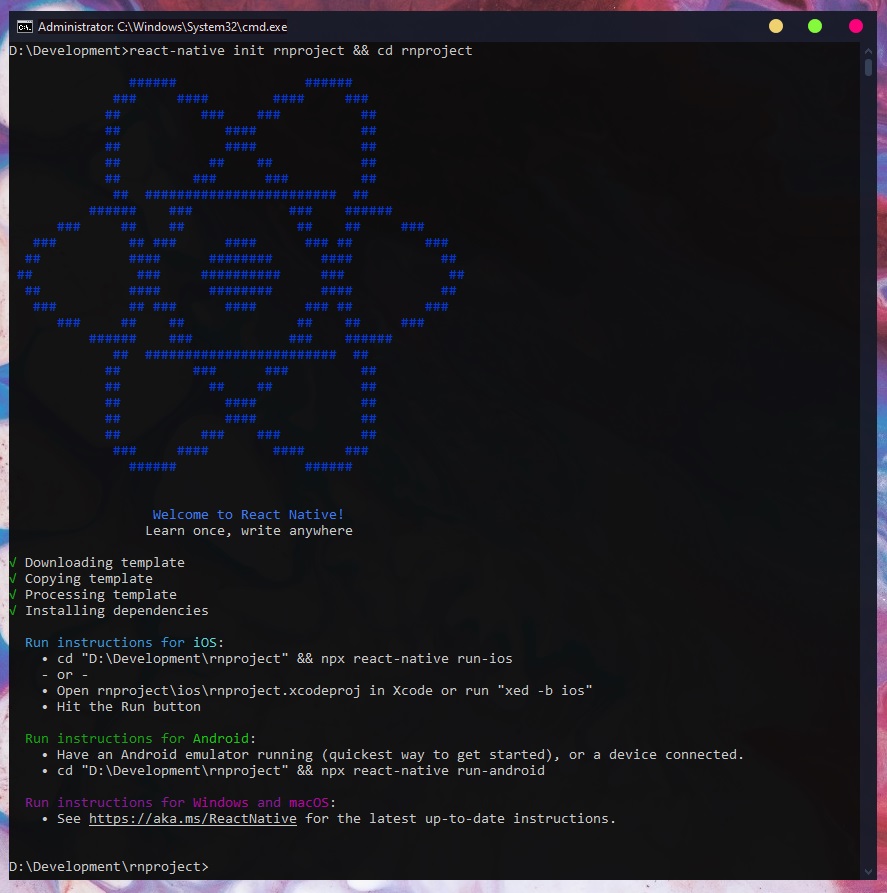This screenshot has height=893, width=887.
Task: Click the green maximize circle button
Action: point(815,26)
